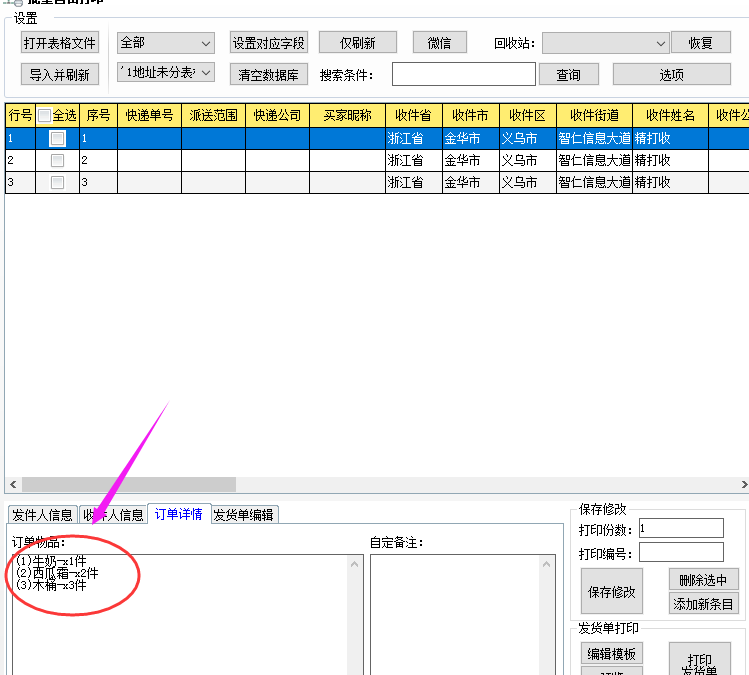Click inside the 搜索条件 input field
This screenshot has width=749, height=675.
(463, 74)
